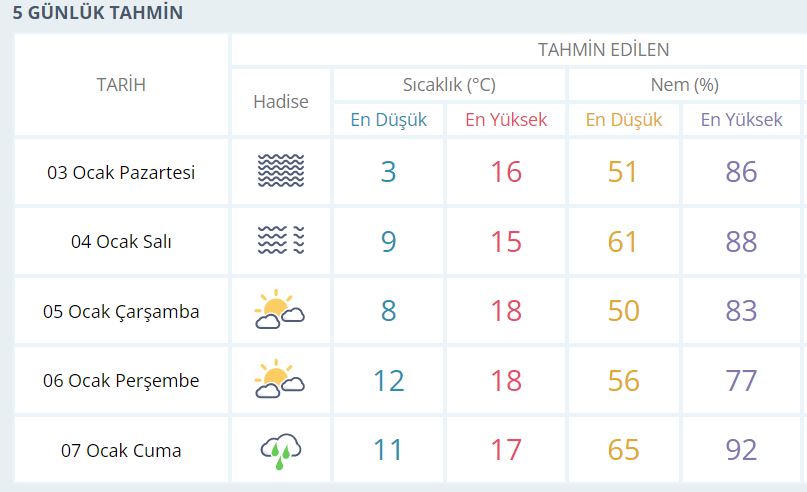Click the 5 GÜNLÜK TAHMİN heading
The height and width of the screenshot is (492, 807).
[x=98, y=13]
